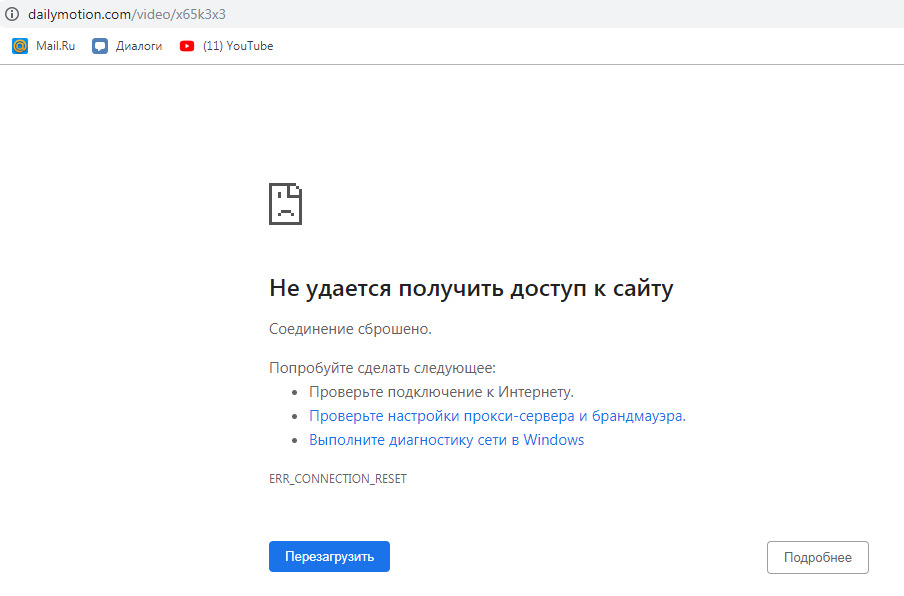Click empty bookmarks bar area right of YouTube
The width and height of the screenshot is (904, 596).
coord(580,46)
